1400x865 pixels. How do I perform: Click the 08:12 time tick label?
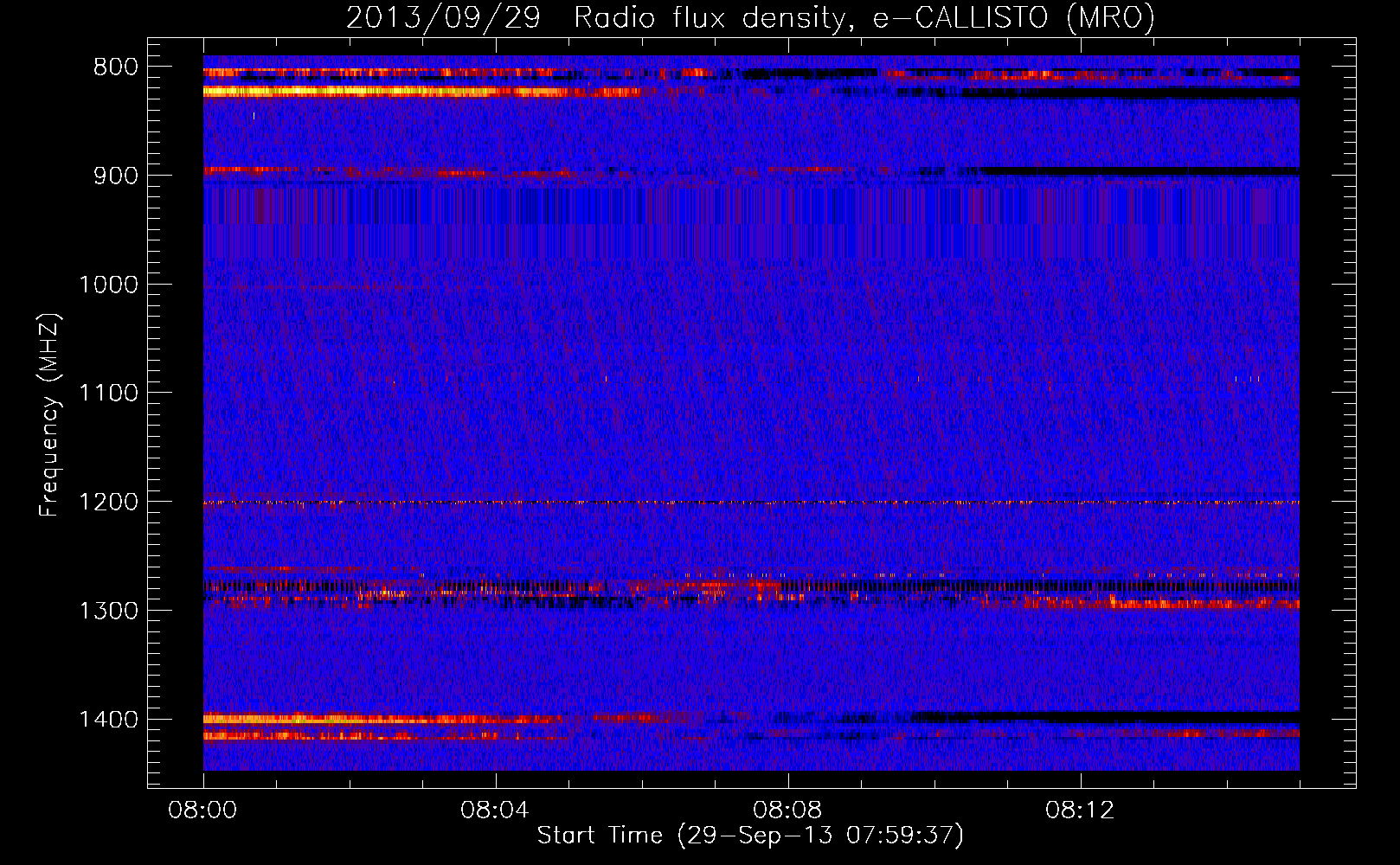coord(1080,811)
